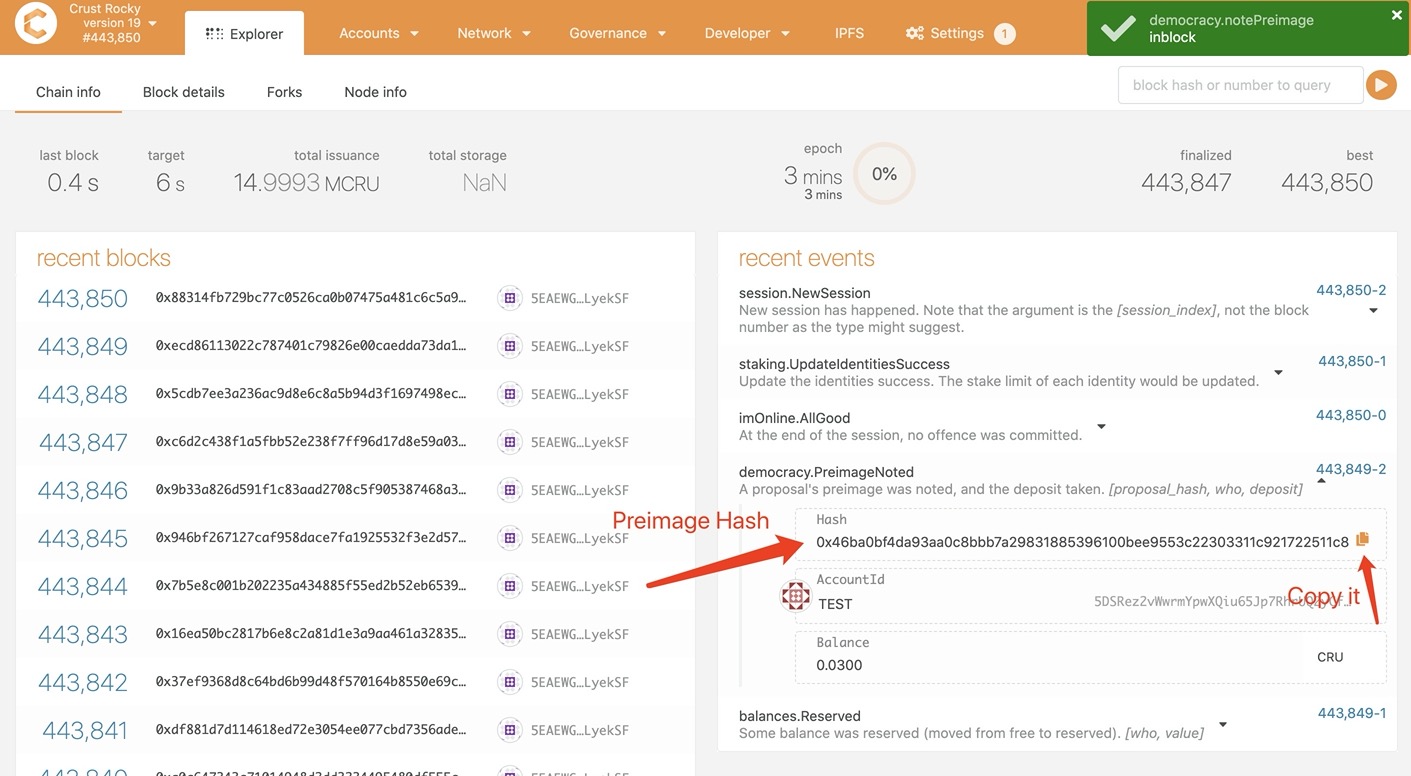Viewport: 1411px width, 776px height.
Task: Dismiss the democracy.notePreimage notification
Action: point(1397,15)
